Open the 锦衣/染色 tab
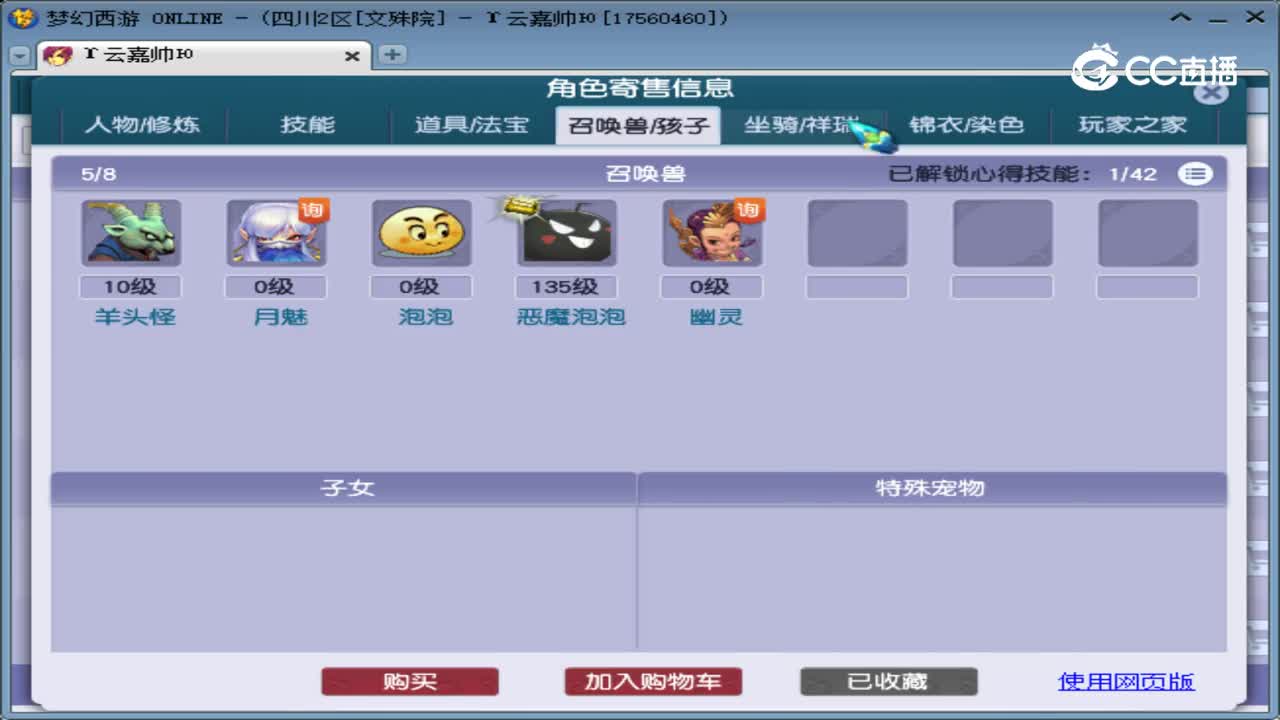1280x720 pixels. click(x=967, y=125)
